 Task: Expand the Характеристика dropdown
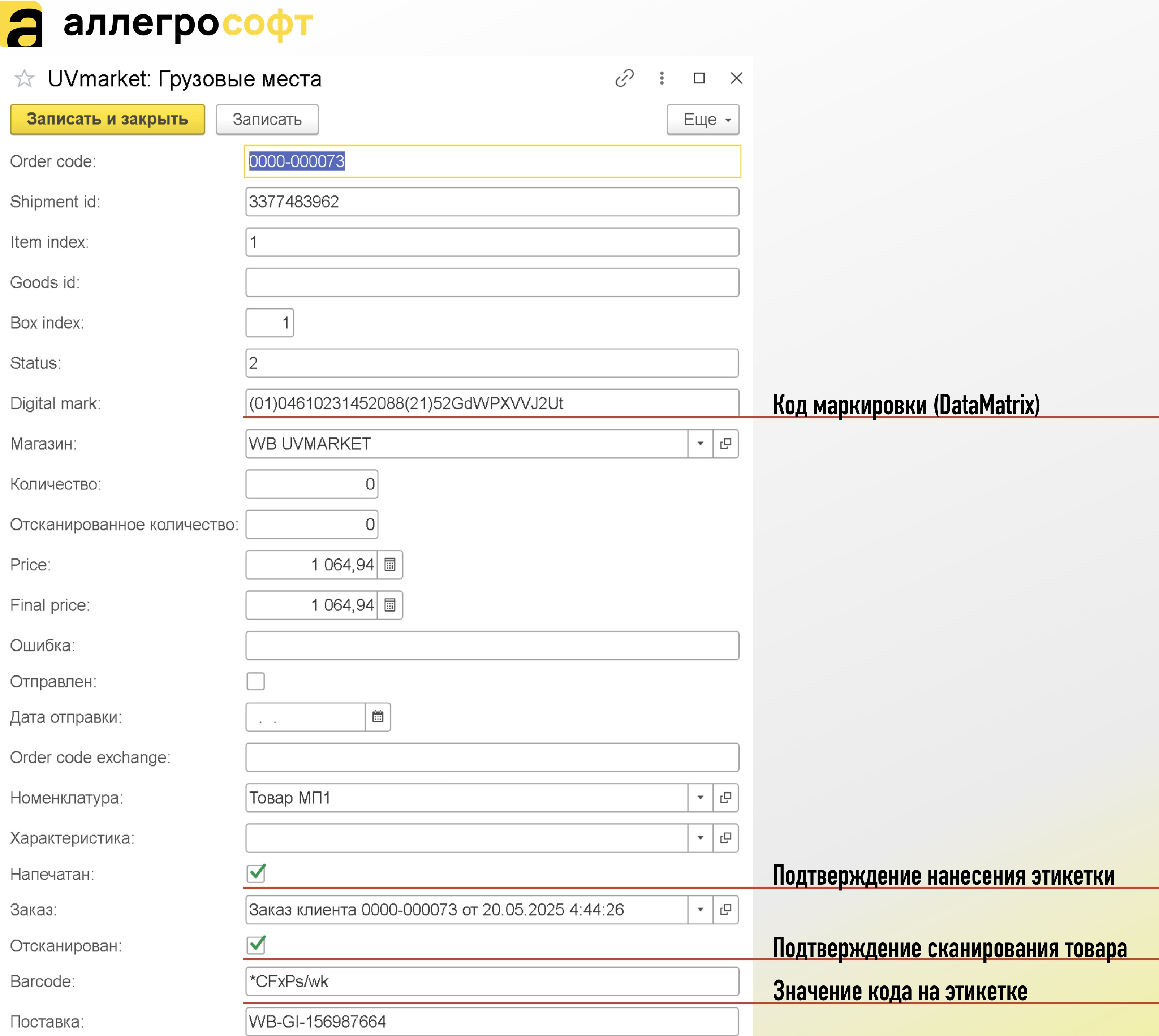700,838
